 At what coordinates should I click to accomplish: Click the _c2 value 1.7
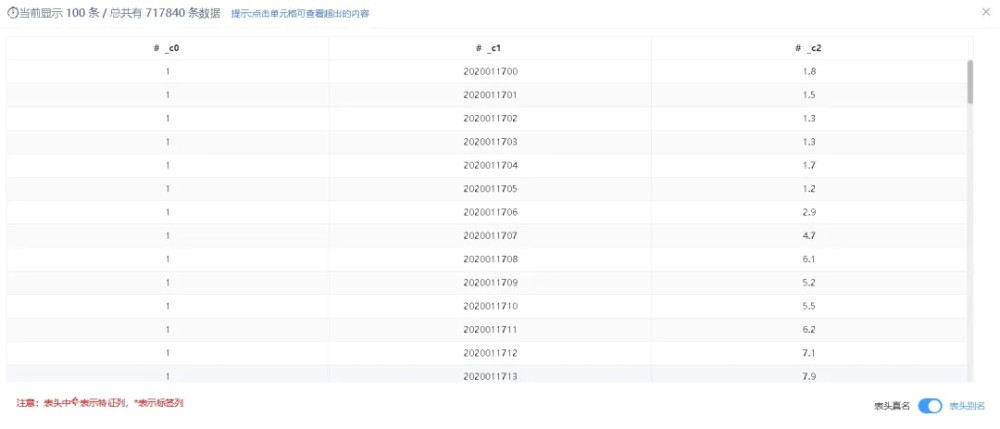pyautogui.click(x=809, y=166)
